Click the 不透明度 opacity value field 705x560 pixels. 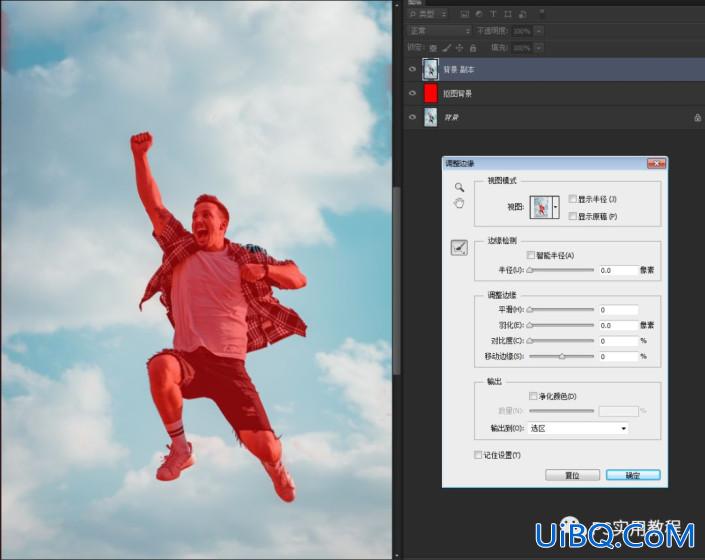tap(522, 31)
